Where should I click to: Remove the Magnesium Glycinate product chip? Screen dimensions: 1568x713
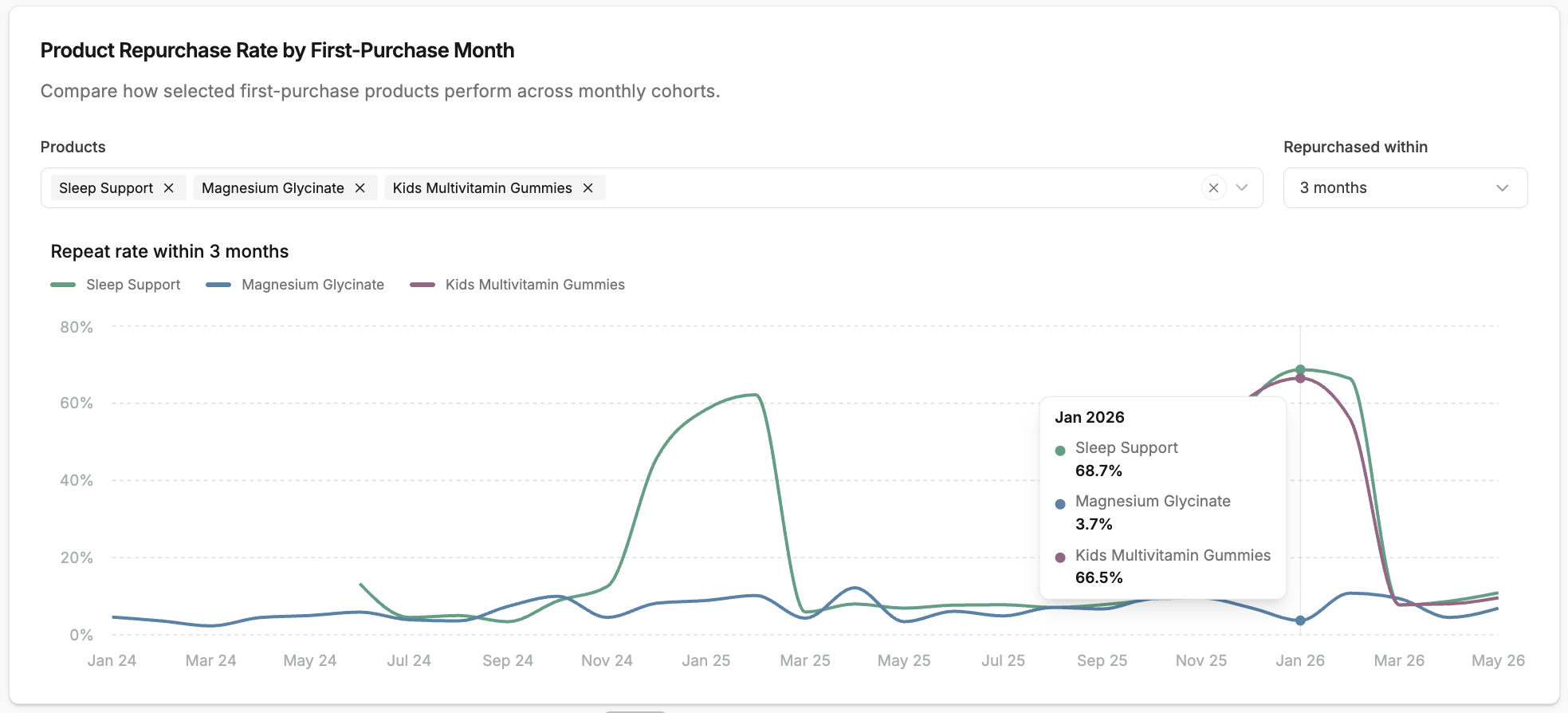tap(360, 188)
